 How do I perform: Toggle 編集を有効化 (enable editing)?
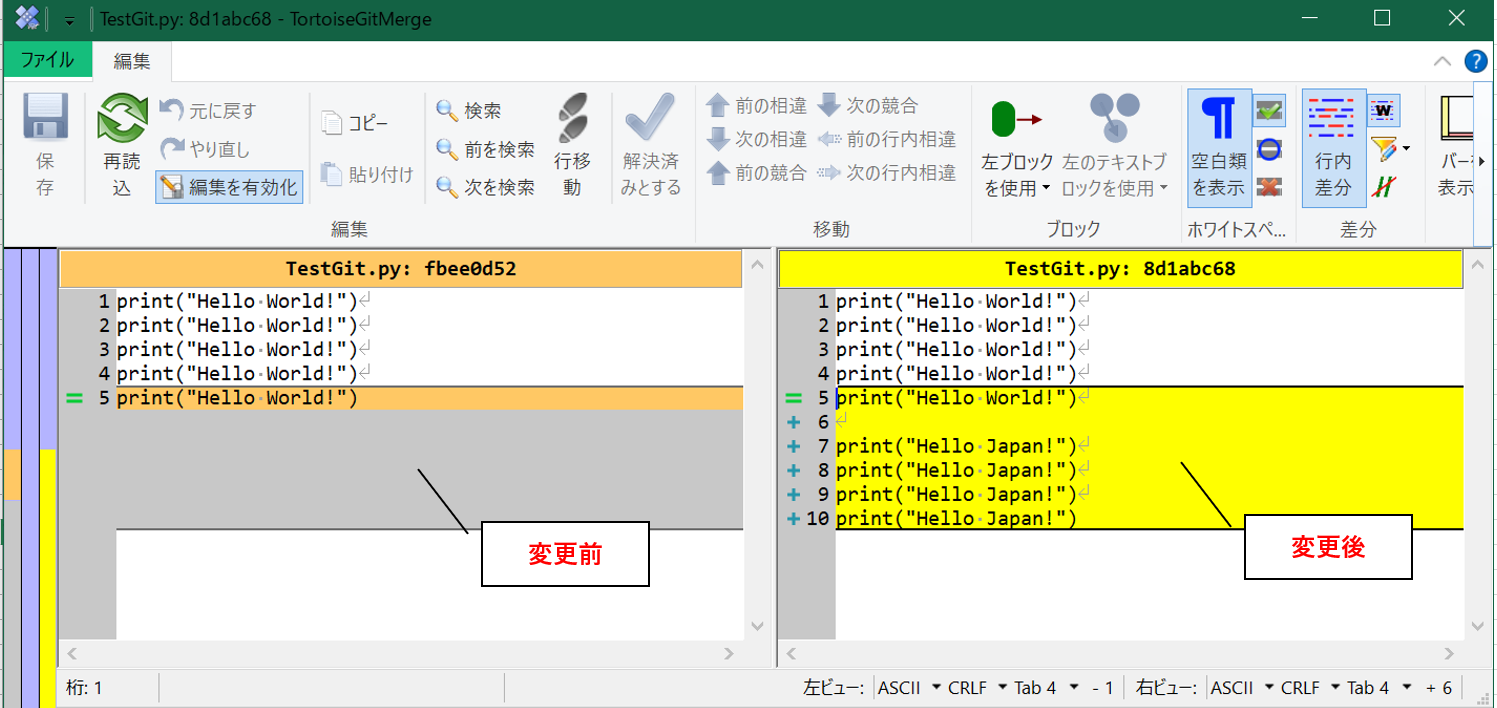229,187
